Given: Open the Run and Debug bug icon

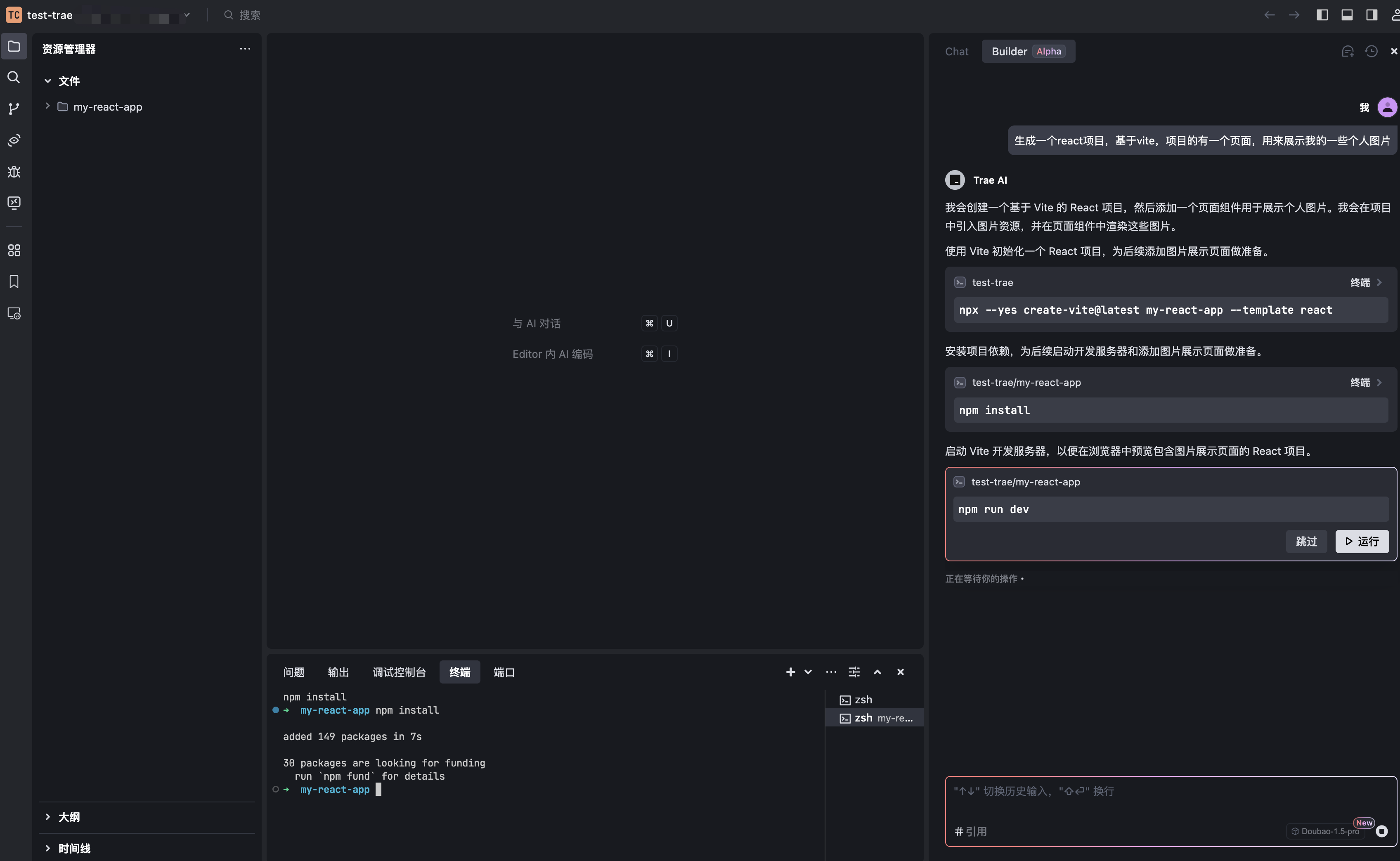Looking at the screenshot, I should tap(14, 171).
